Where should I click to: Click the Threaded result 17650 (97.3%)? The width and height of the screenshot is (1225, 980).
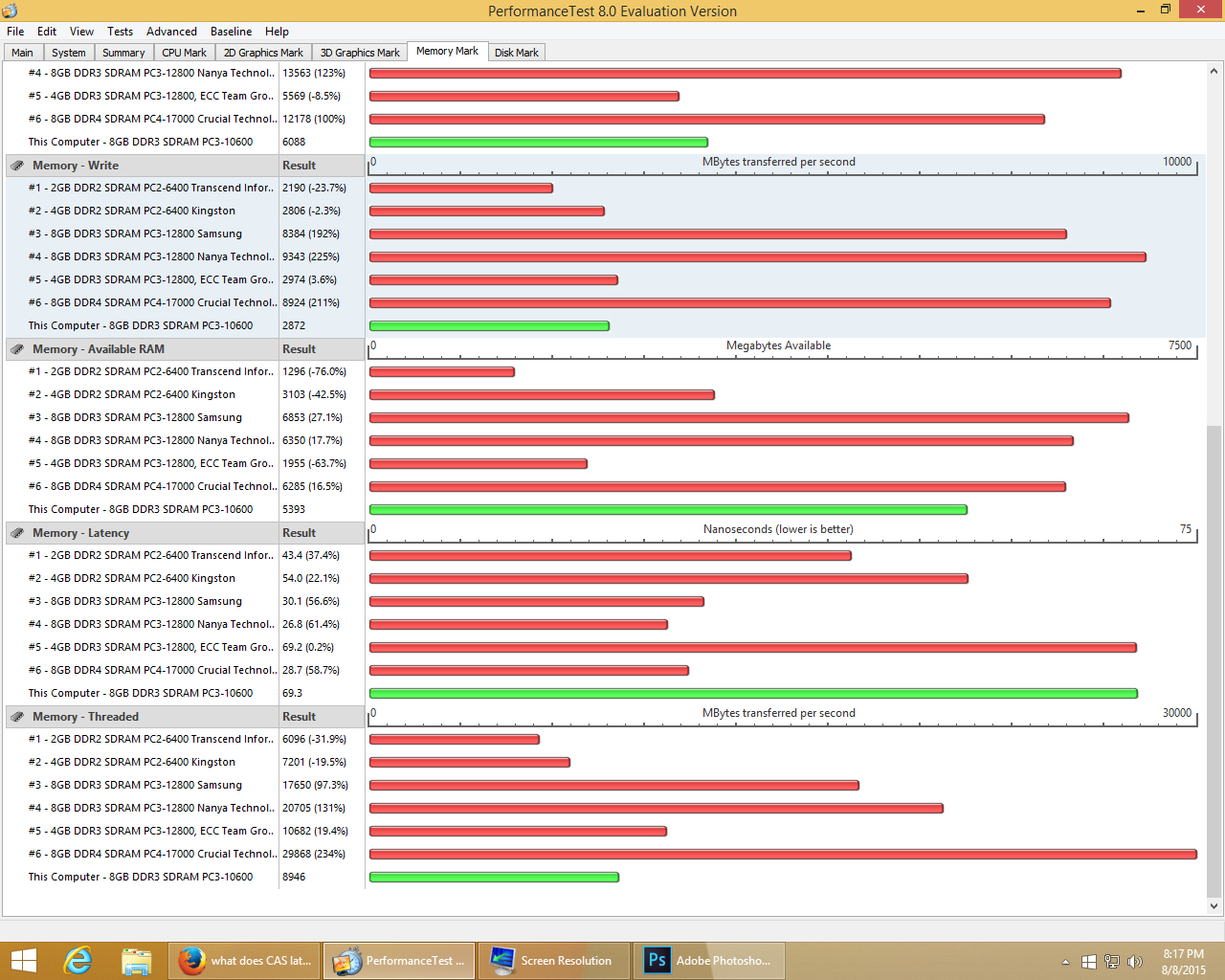315,786
